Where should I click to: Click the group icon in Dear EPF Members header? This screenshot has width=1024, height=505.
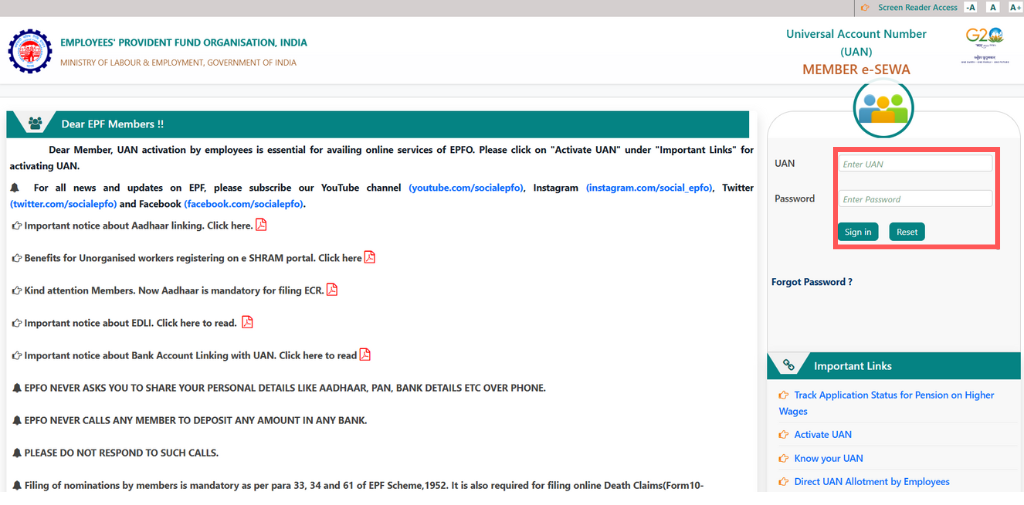click(36, 123)
